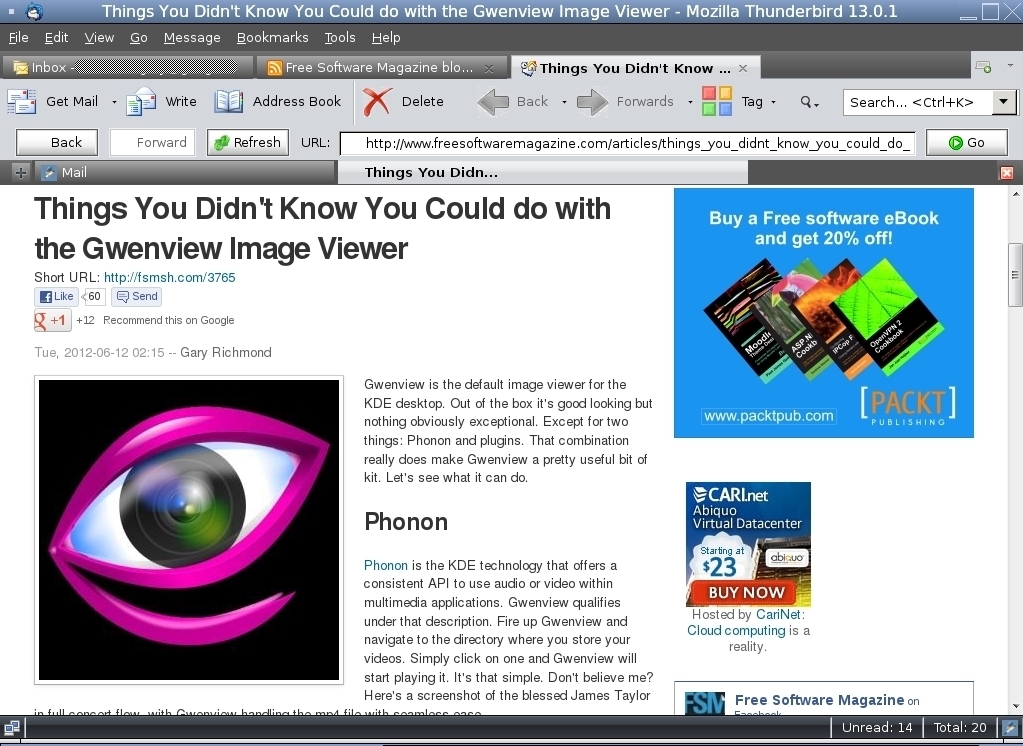Open the Edit menu

click(x=56, y=38)
